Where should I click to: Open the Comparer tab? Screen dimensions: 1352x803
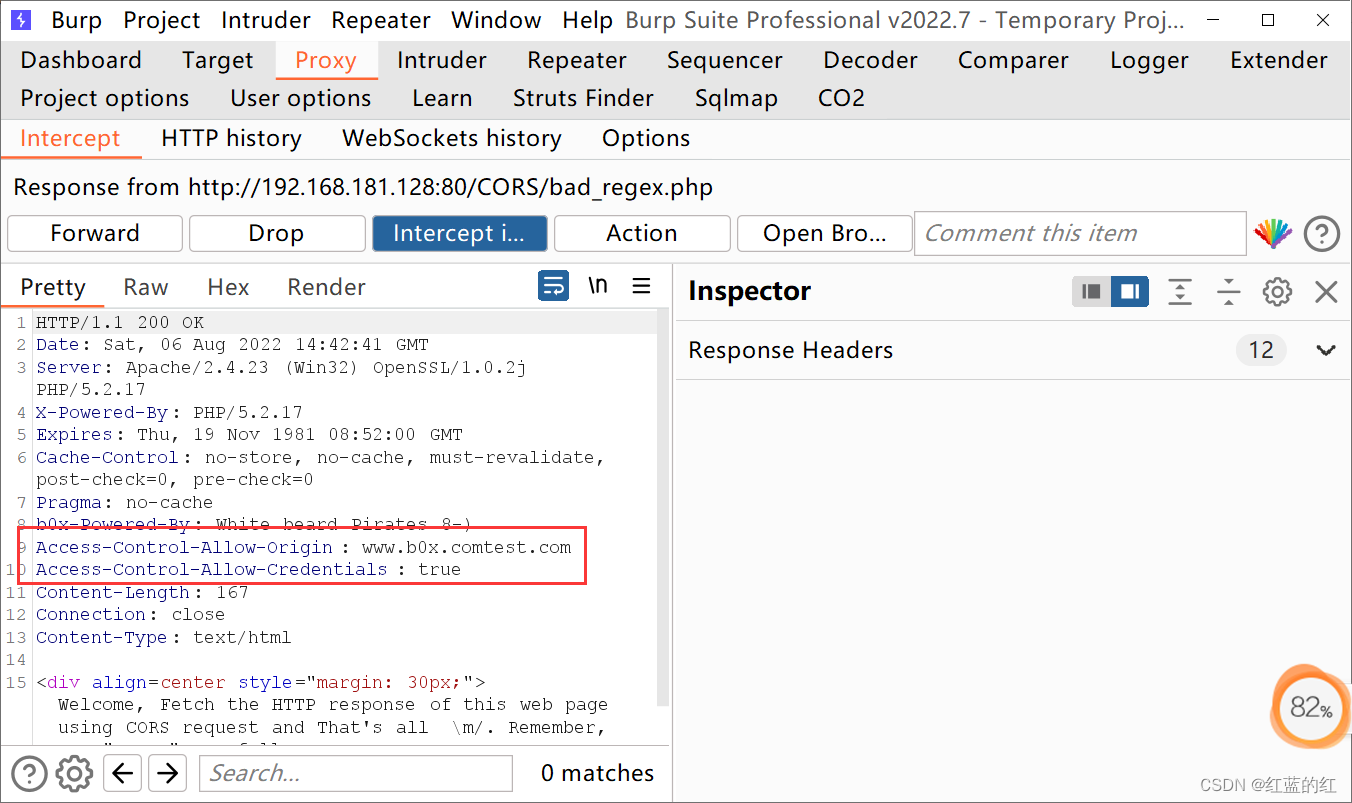coord(1013,60)
